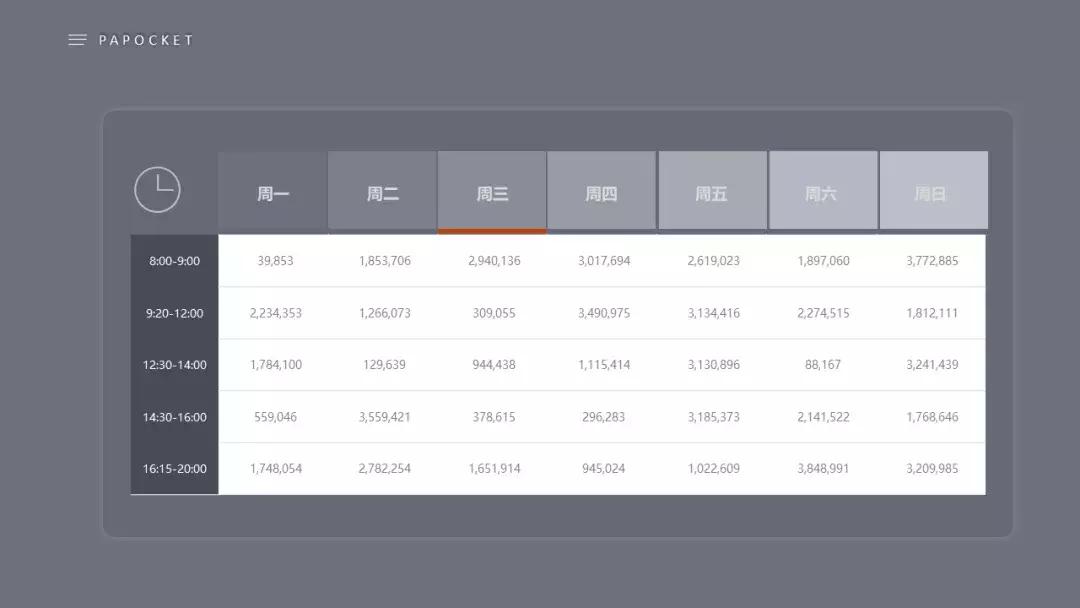Click cell with value 2,940,136
Viewport: 1080px width, 608px height.
(494, 261)
